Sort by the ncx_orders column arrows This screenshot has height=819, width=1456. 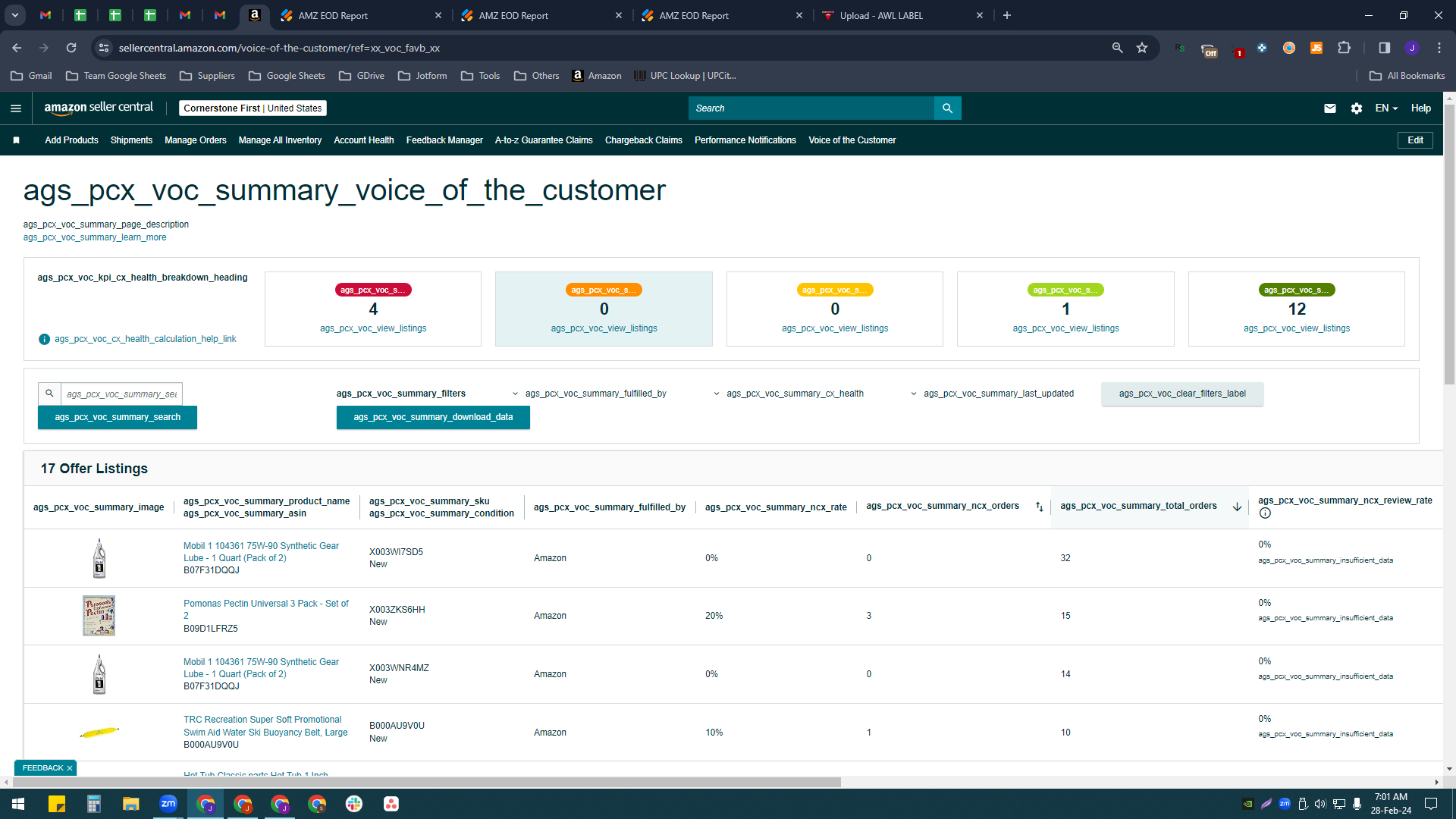tap(1040, 507)
